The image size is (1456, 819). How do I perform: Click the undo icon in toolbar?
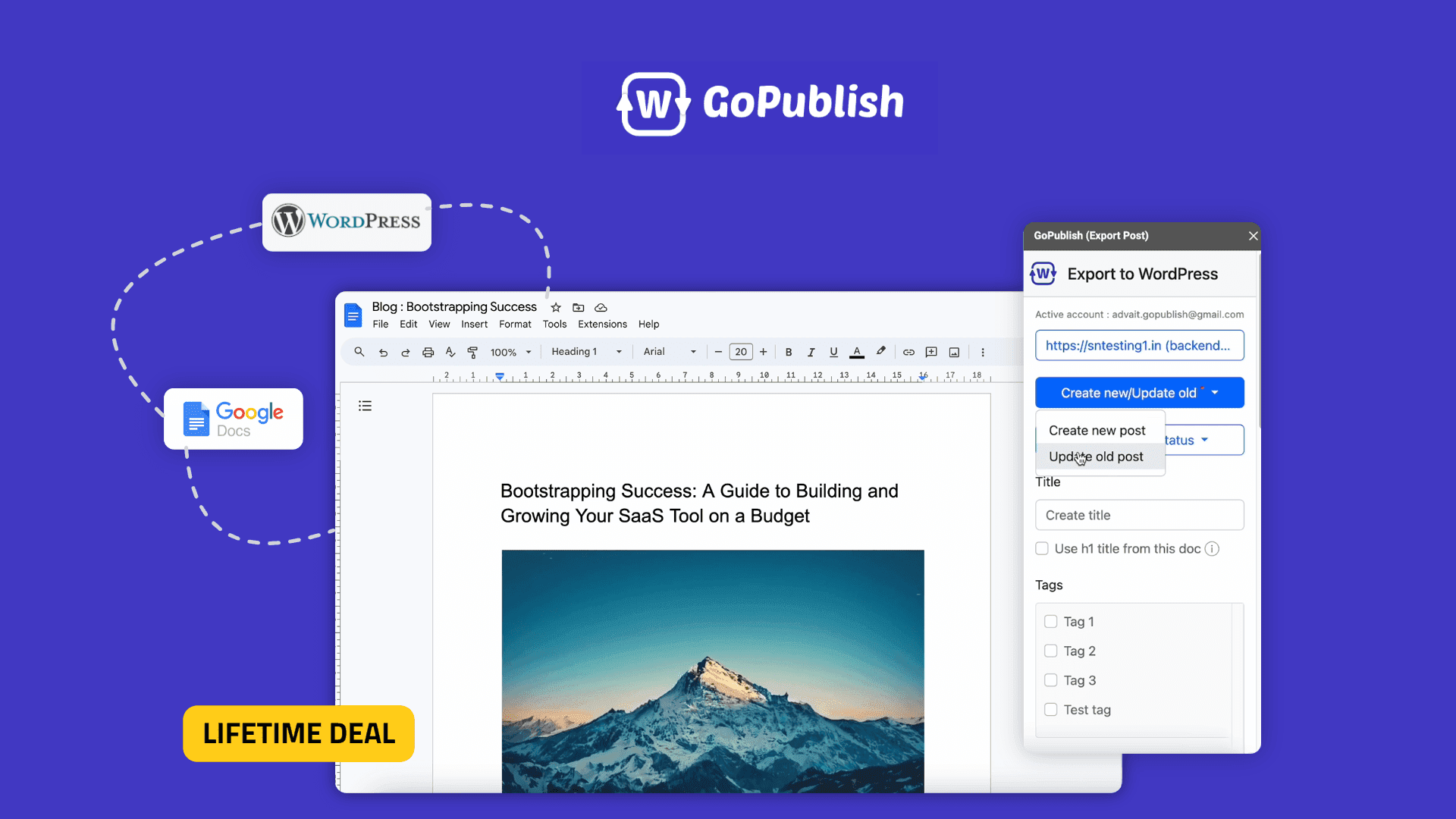point(383,352)
